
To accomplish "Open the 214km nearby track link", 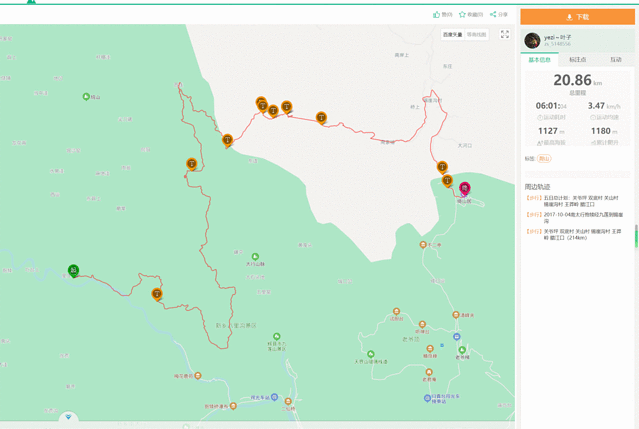I will click(x=581, y=234).
